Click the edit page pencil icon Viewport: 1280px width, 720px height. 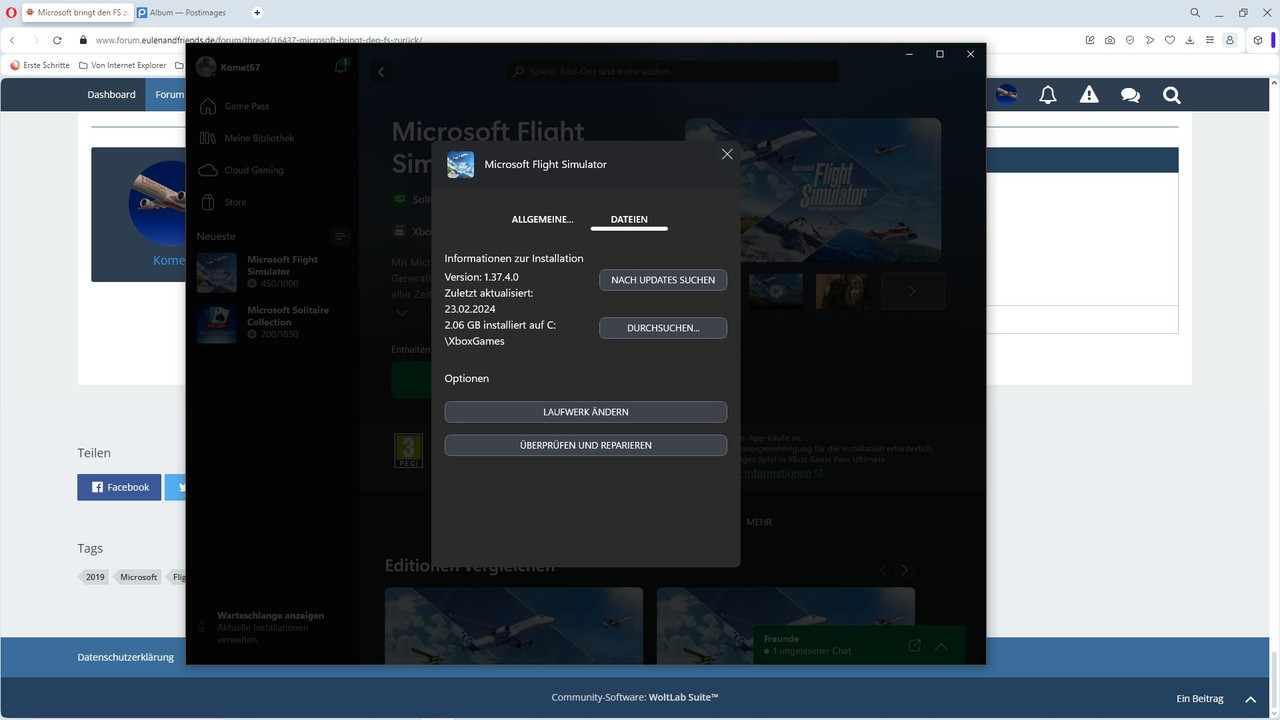point(1090,40)
